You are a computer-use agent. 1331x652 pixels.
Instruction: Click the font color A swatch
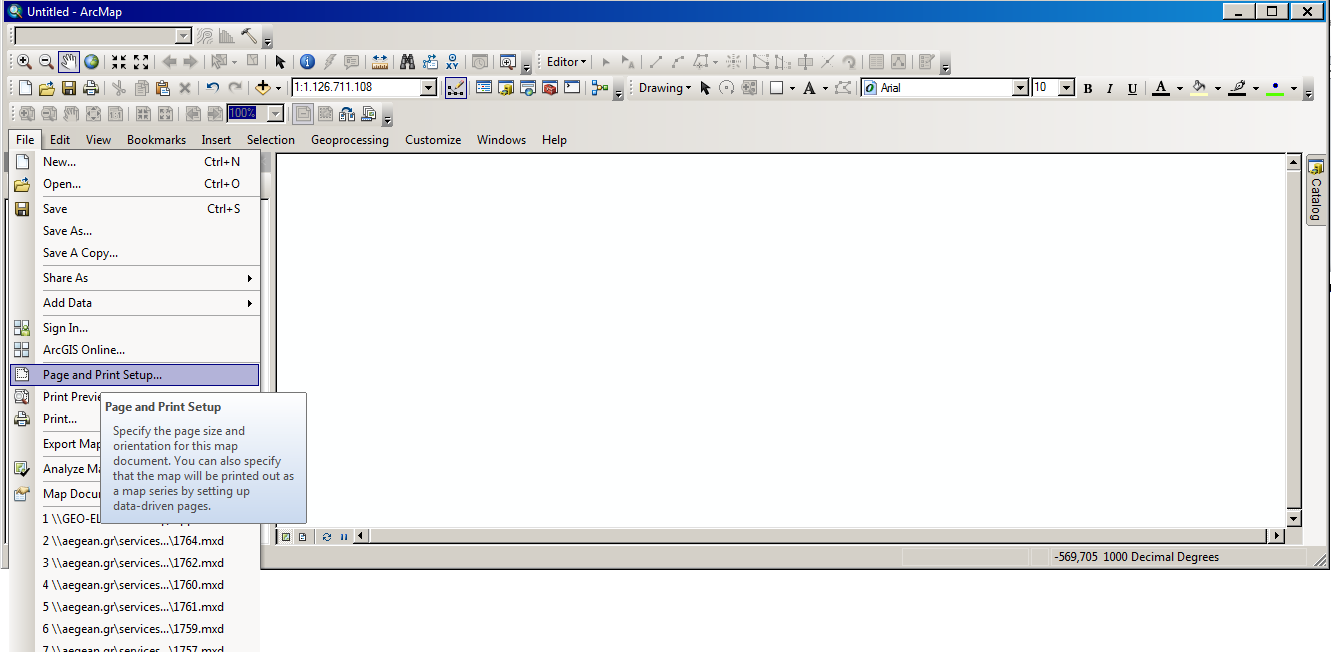(x=1160, y=88)
